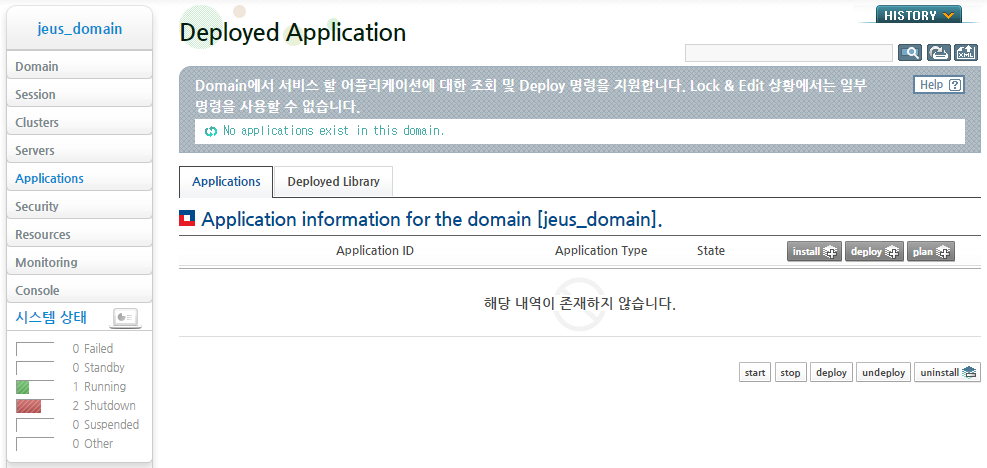Switch to the Deployed Library tab
Screen dimensions: 987x468
tap(334, 182)
